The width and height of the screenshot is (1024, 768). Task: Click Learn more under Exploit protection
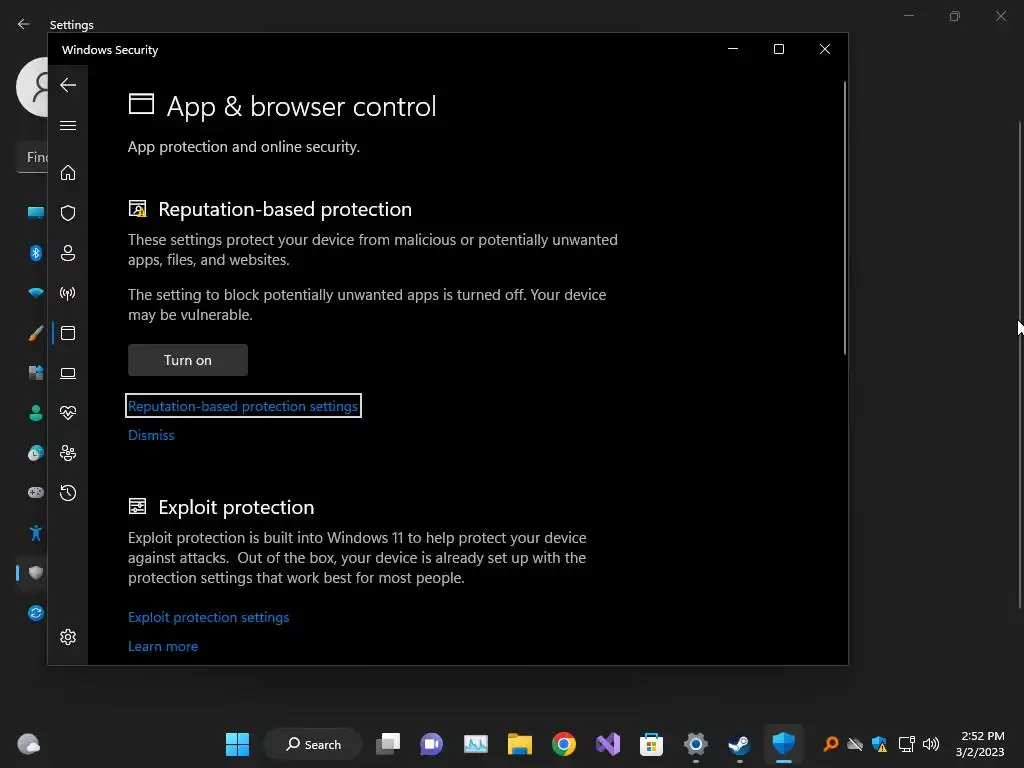point(163,646)
